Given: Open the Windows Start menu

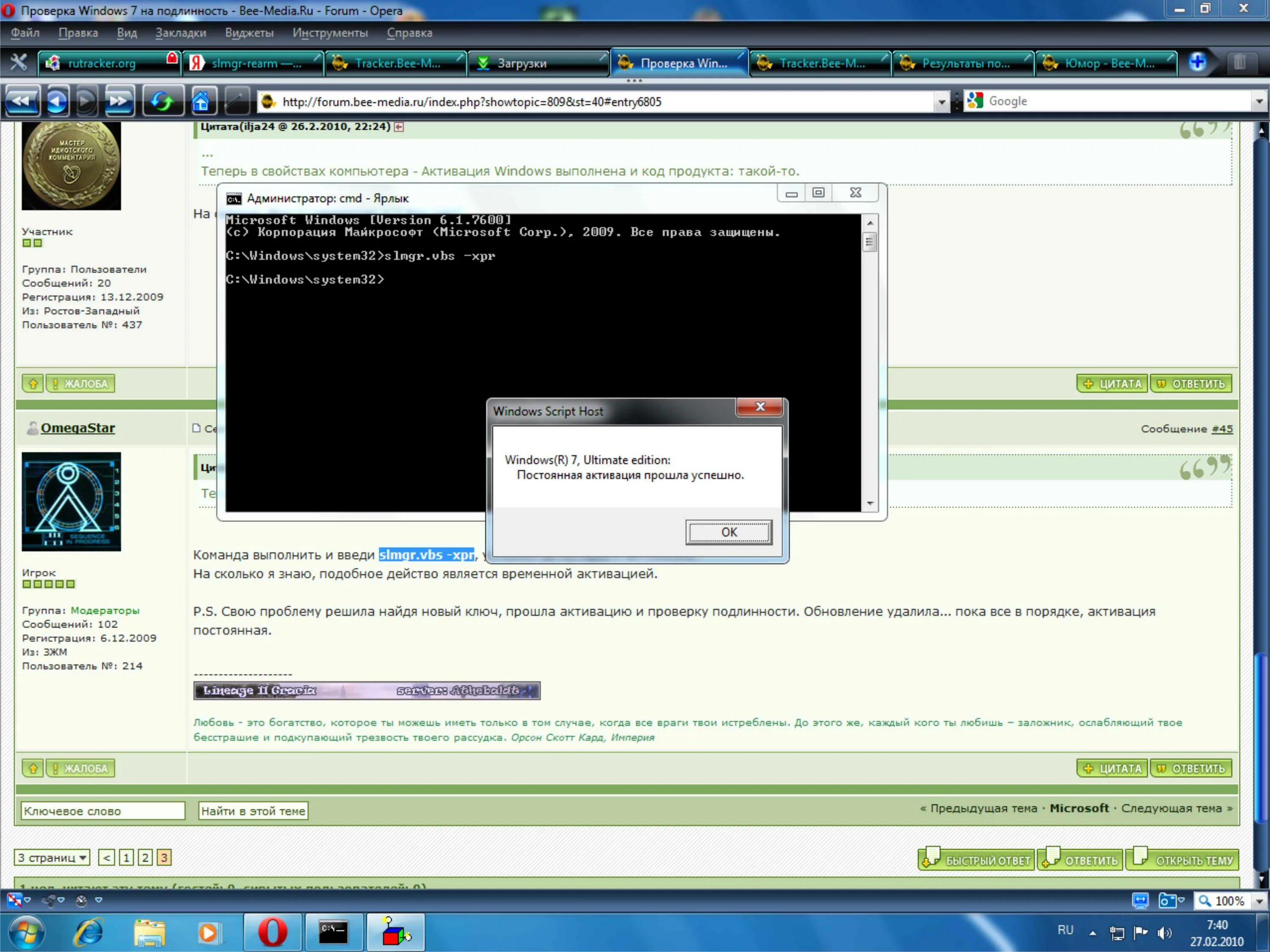Looking at the screenshot, I should [x=26, y=932].
